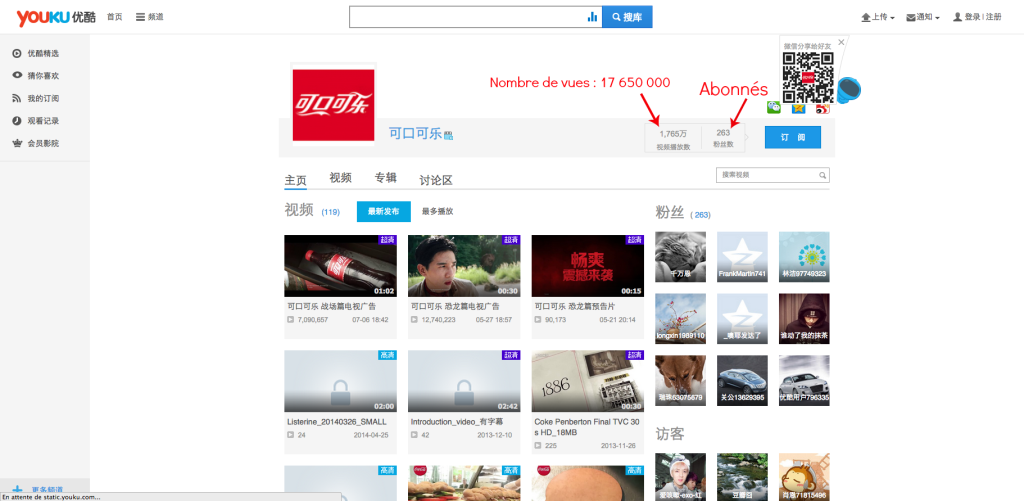Click the fans count (263) link
Image resolution: width=1024 pixels, height=501 pixels.
[701, 215]
